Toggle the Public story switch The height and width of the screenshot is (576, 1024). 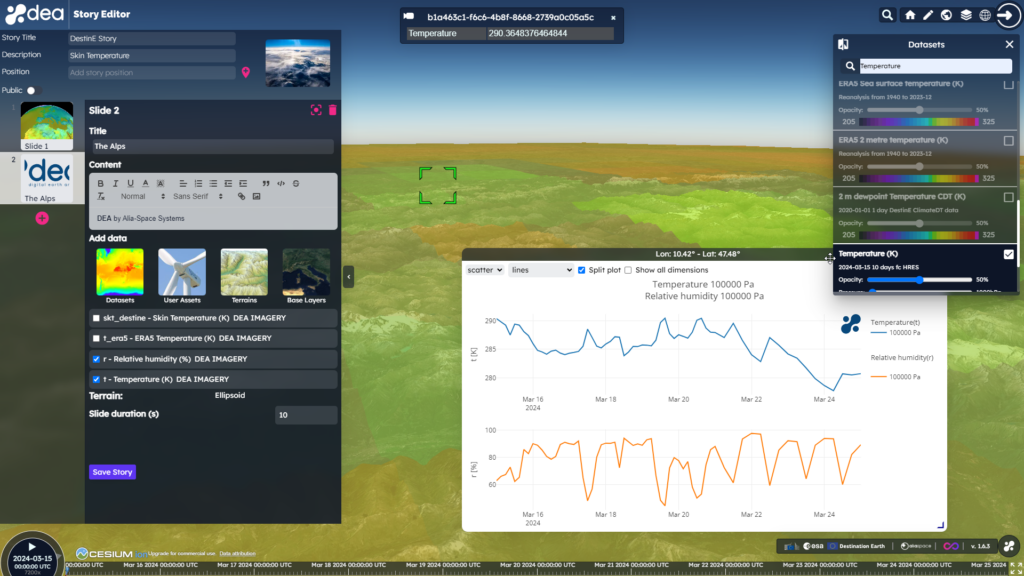33,90
